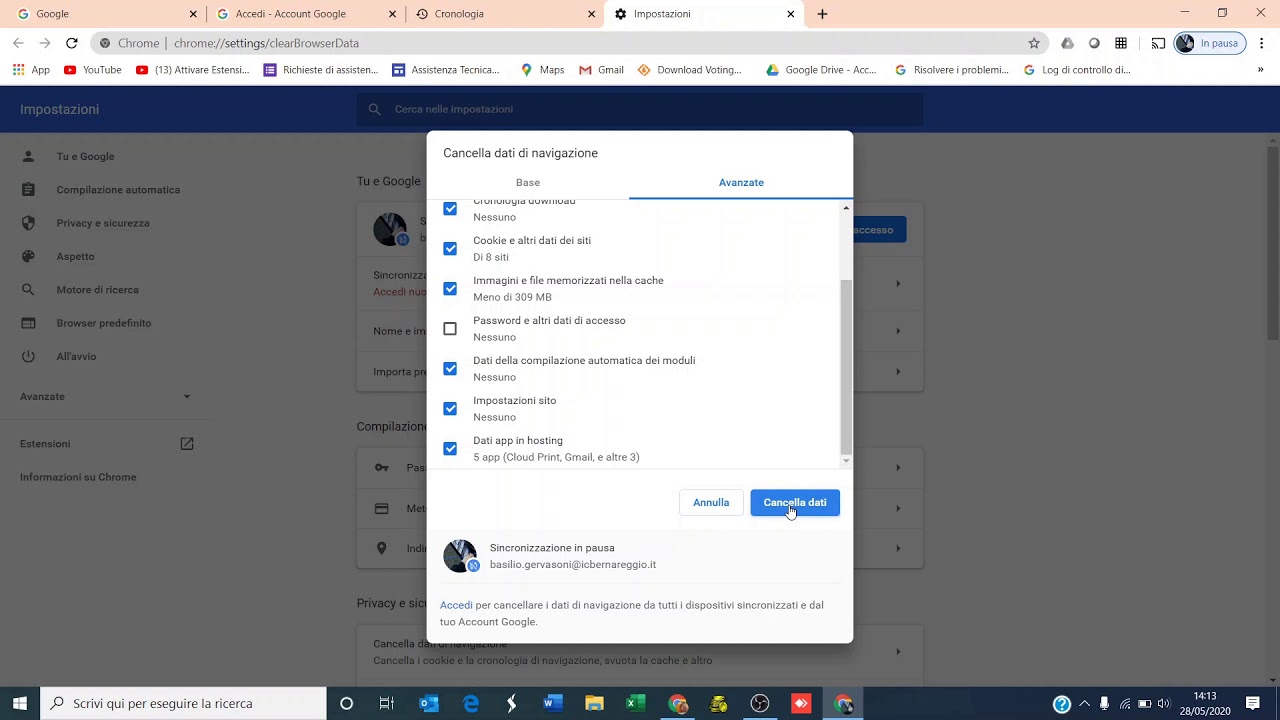This screenshot has width=1280, height=720.
Task: Open the Apps grid bookmark shortcut
Action: click(x=31, y=70)
